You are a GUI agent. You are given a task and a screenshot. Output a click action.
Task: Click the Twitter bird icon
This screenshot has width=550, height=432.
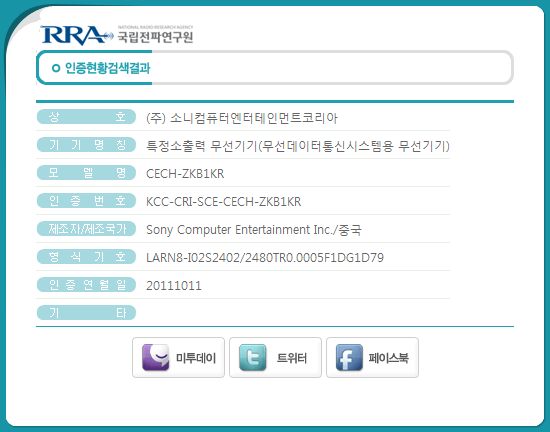[253, 357]
